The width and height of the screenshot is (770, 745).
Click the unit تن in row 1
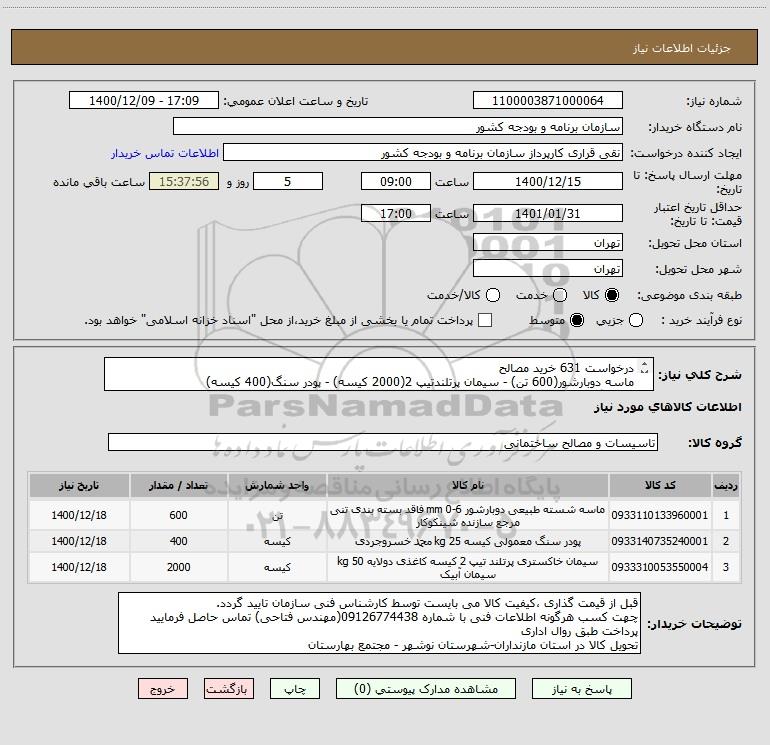pos(277,516)
